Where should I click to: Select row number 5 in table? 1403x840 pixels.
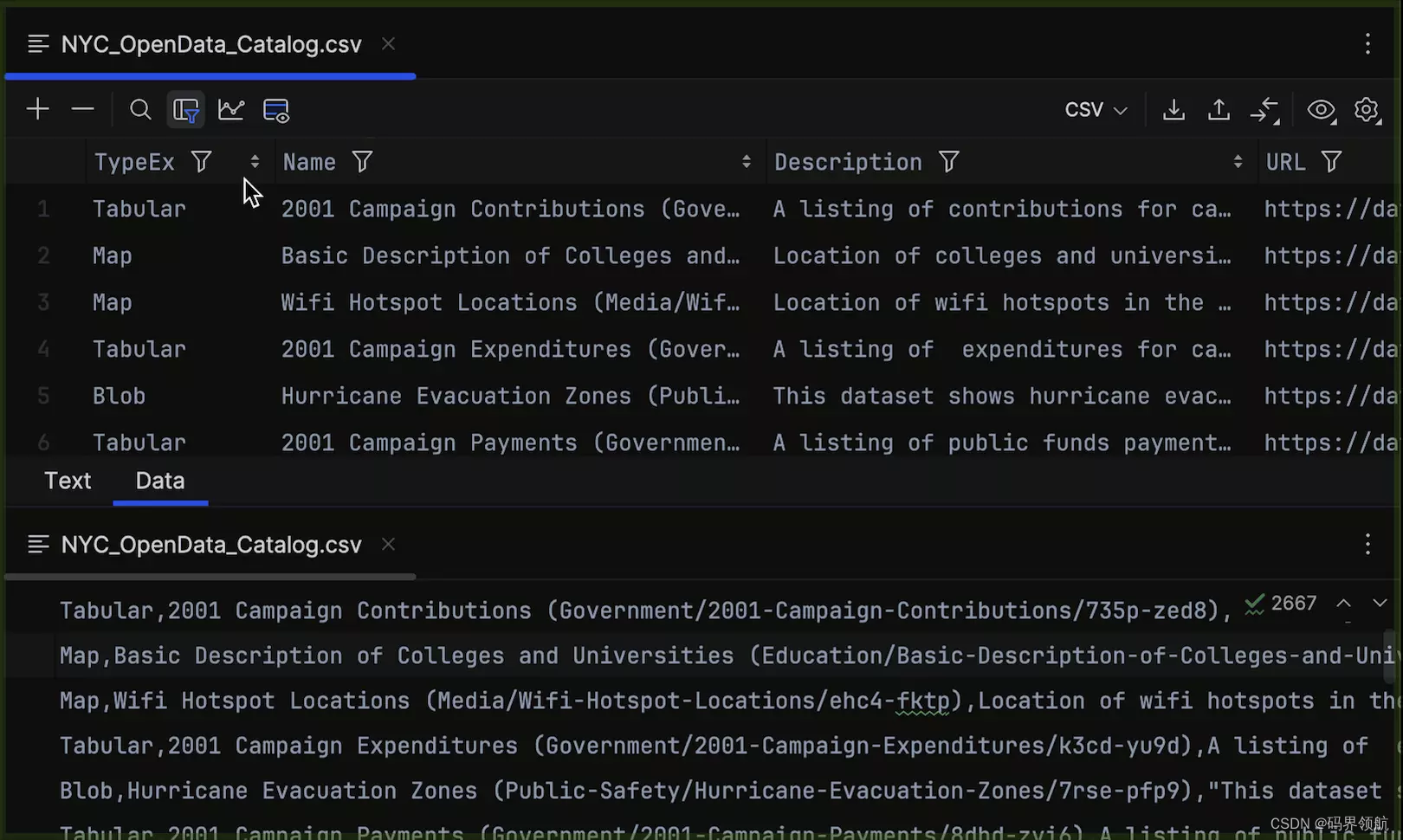click(x=43, y=396)
